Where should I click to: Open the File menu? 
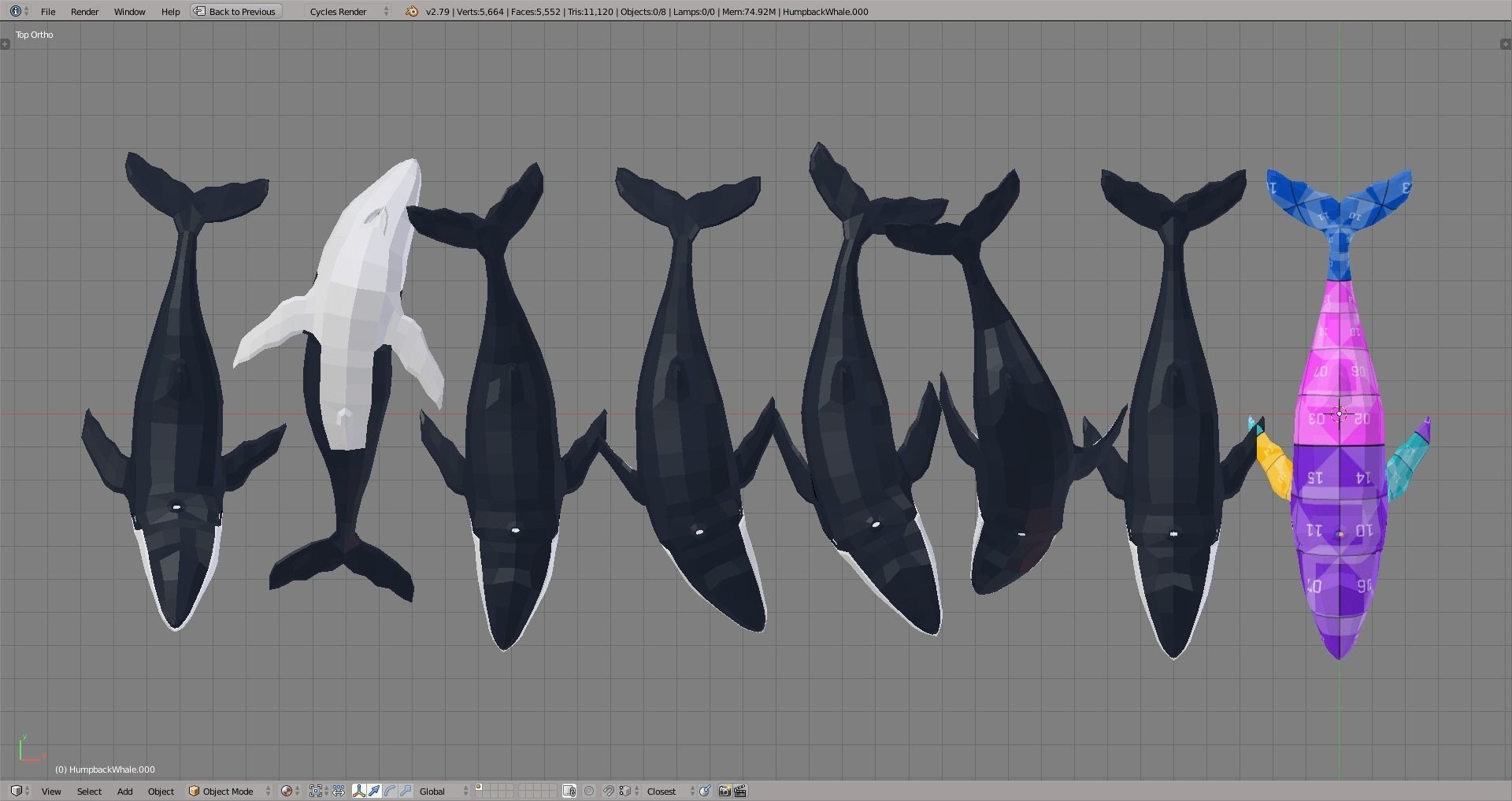click(x=48, y=11)
